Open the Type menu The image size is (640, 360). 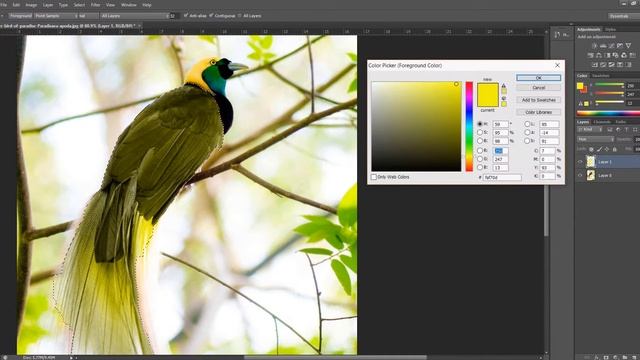[x=63, y=5]
